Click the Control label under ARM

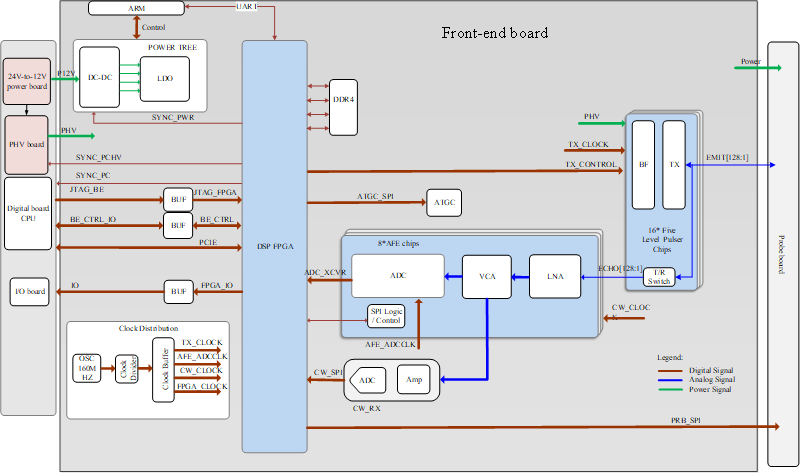pyautogui.click(x=154, y=28)
